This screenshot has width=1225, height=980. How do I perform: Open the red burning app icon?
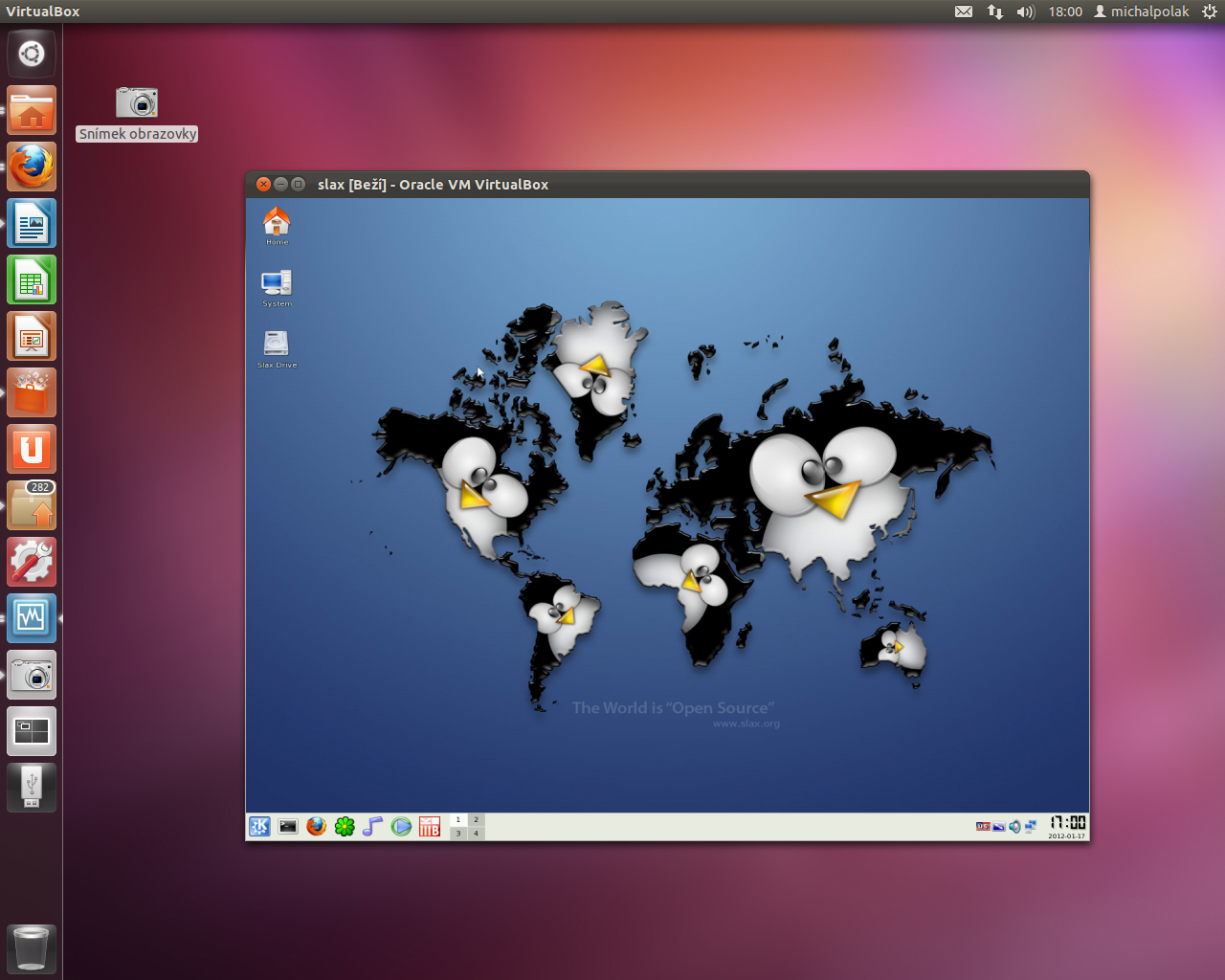(430, 827)
